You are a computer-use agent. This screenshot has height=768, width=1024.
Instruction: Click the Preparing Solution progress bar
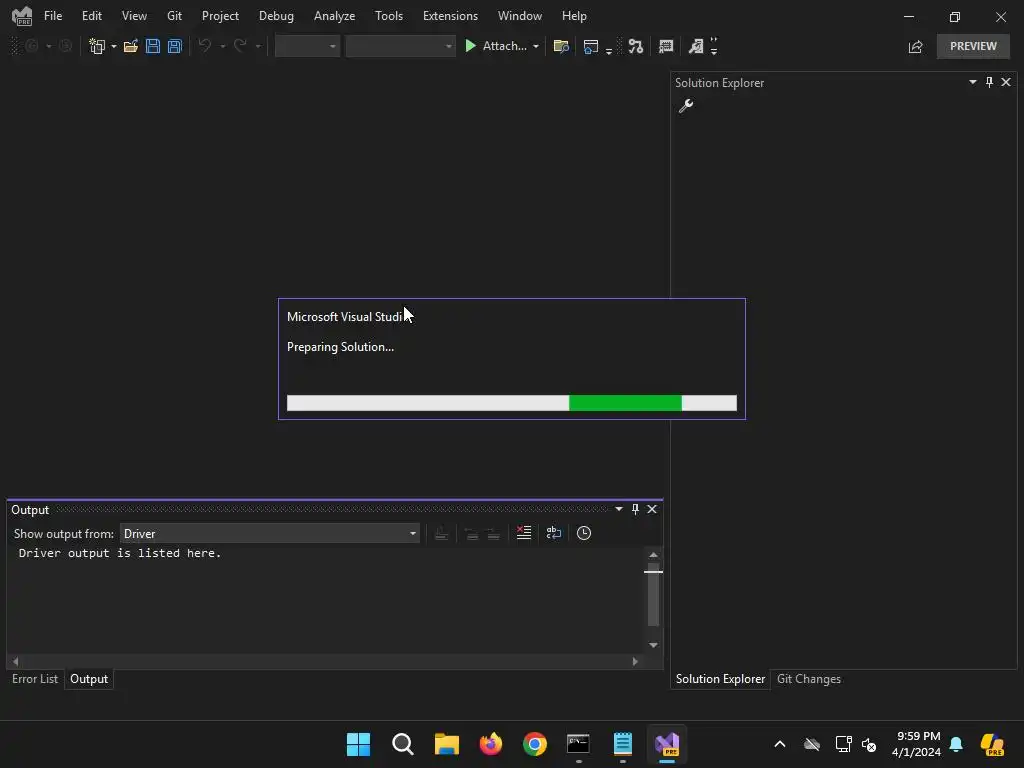(512, 403)
